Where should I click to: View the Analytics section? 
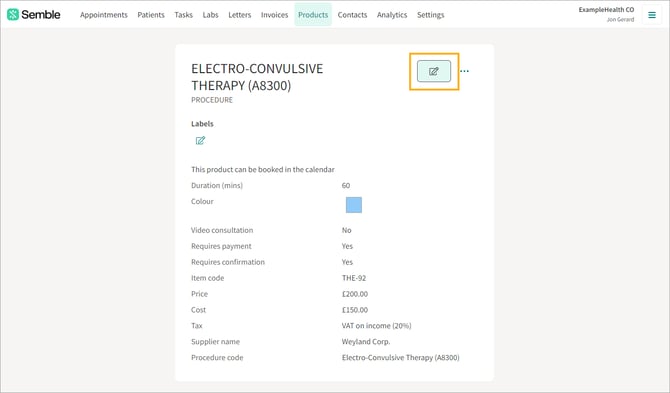pos(392,15)
